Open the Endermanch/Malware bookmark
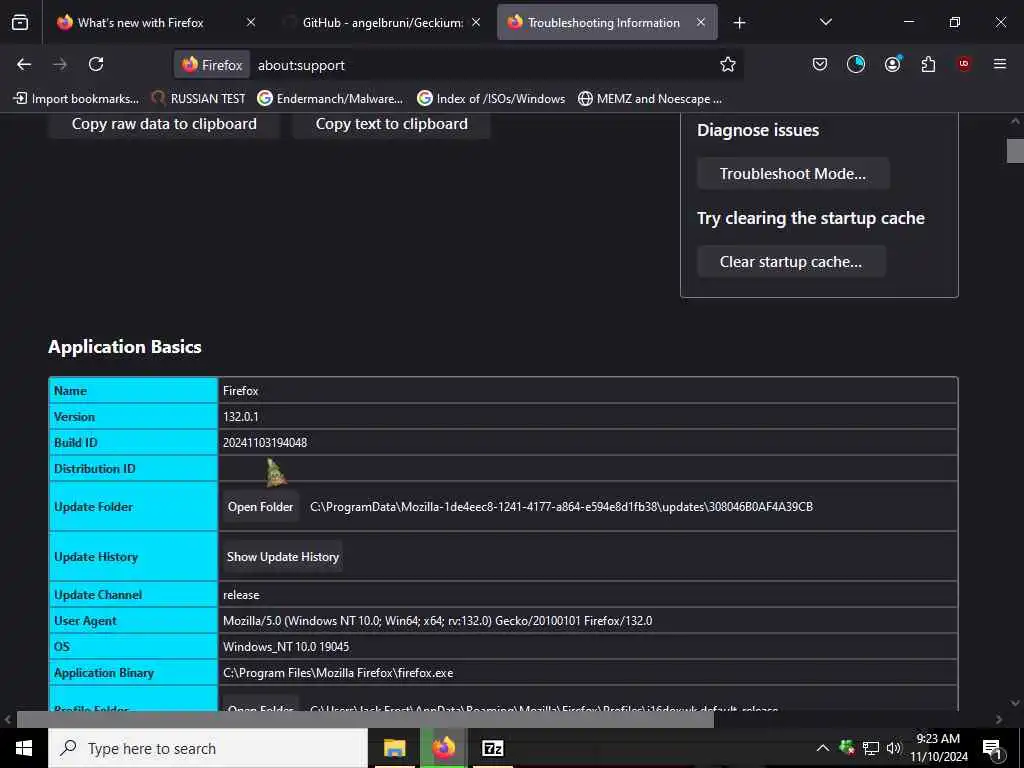The width and height of the screenshot is (1024, 768). coord(330,99)
